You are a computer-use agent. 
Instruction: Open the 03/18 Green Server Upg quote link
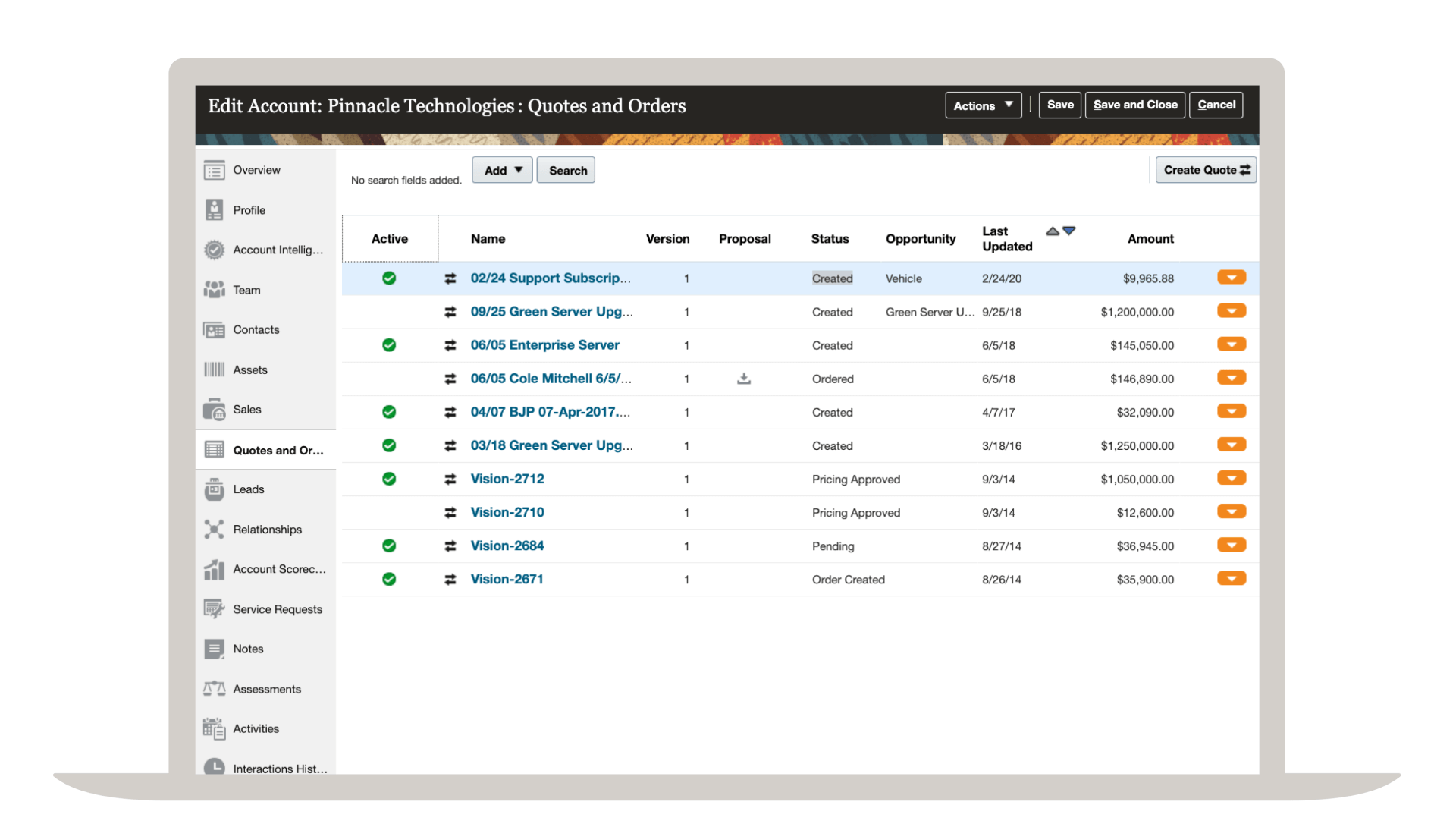(551, 445)
